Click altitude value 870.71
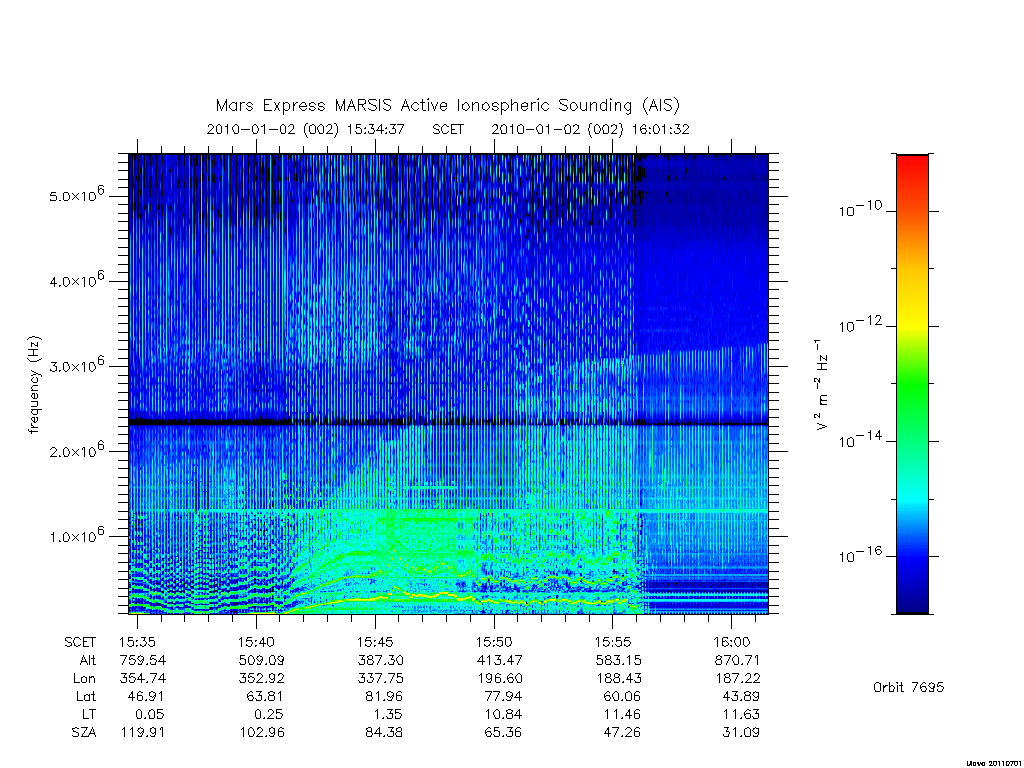1024x768 pixels. pos(737,660)
